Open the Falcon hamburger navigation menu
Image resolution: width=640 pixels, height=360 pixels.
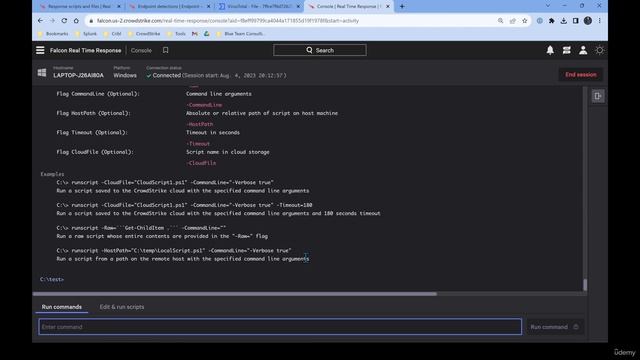(40, 50)
